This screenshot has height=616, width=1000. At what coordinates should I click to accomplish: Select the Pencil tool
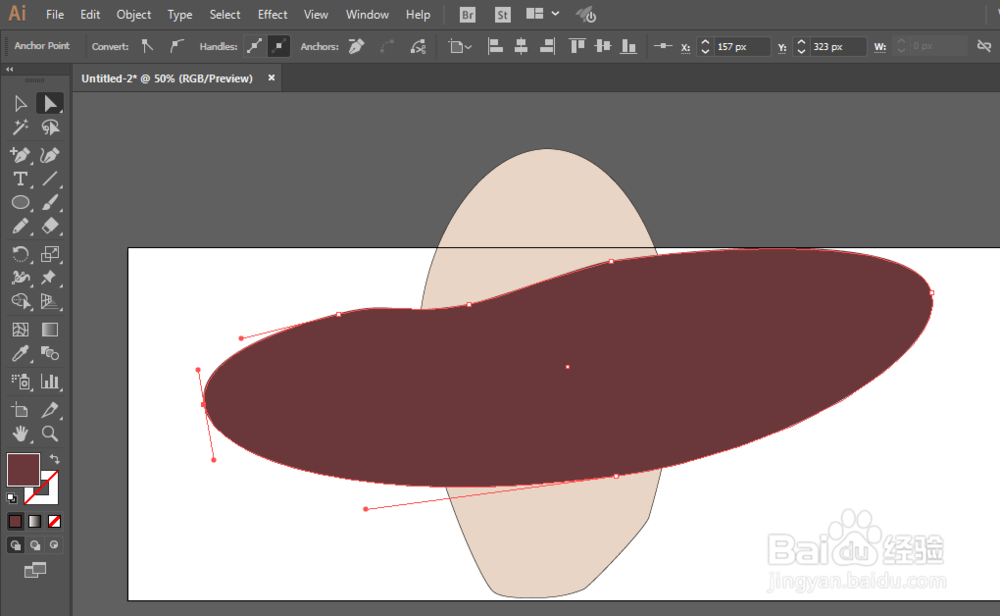(20, 226)
